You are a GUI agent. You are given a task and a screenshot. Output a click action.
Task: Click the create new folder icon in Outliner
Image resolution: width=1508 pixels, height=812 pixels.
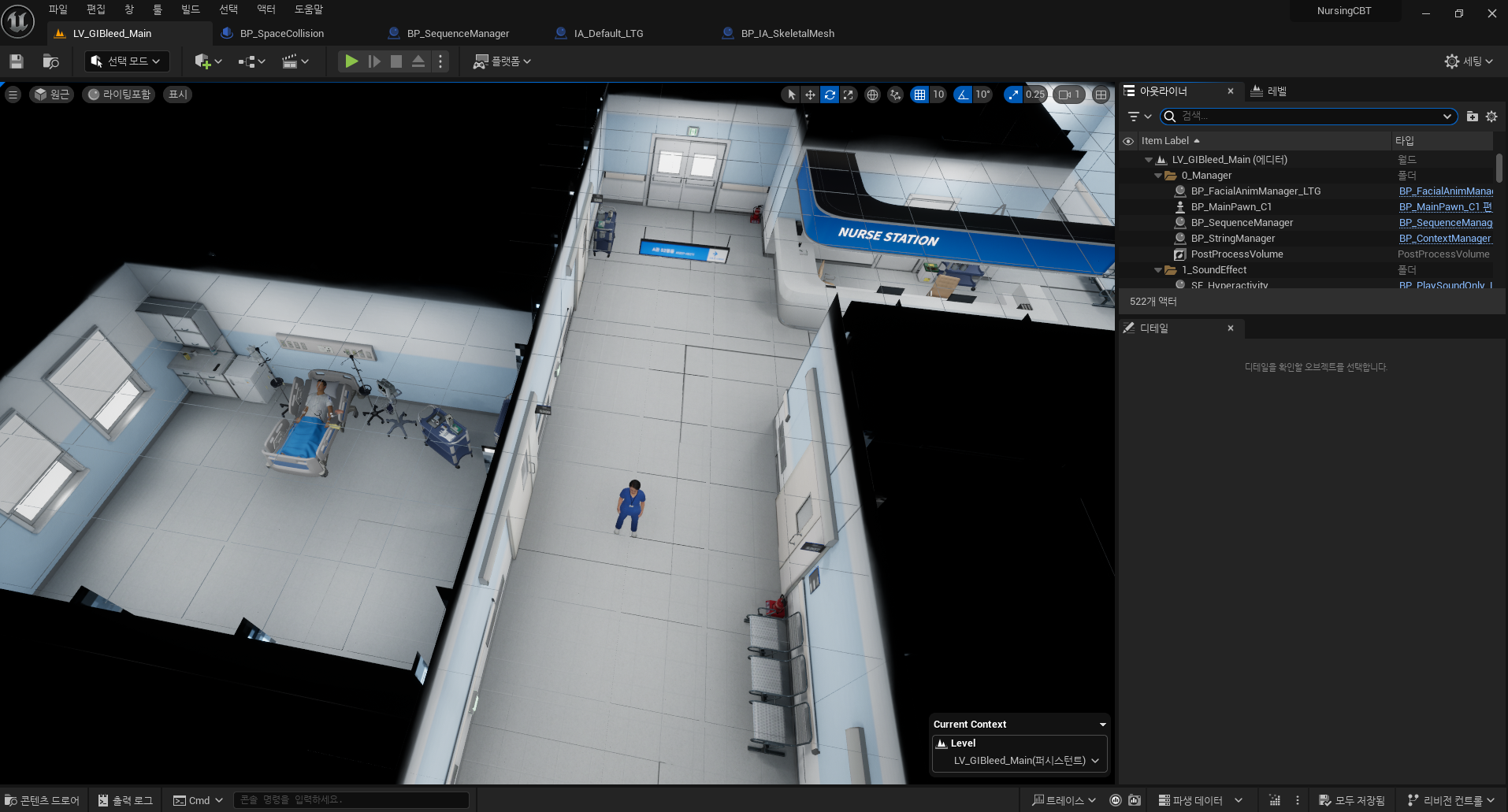point(1472,117)
